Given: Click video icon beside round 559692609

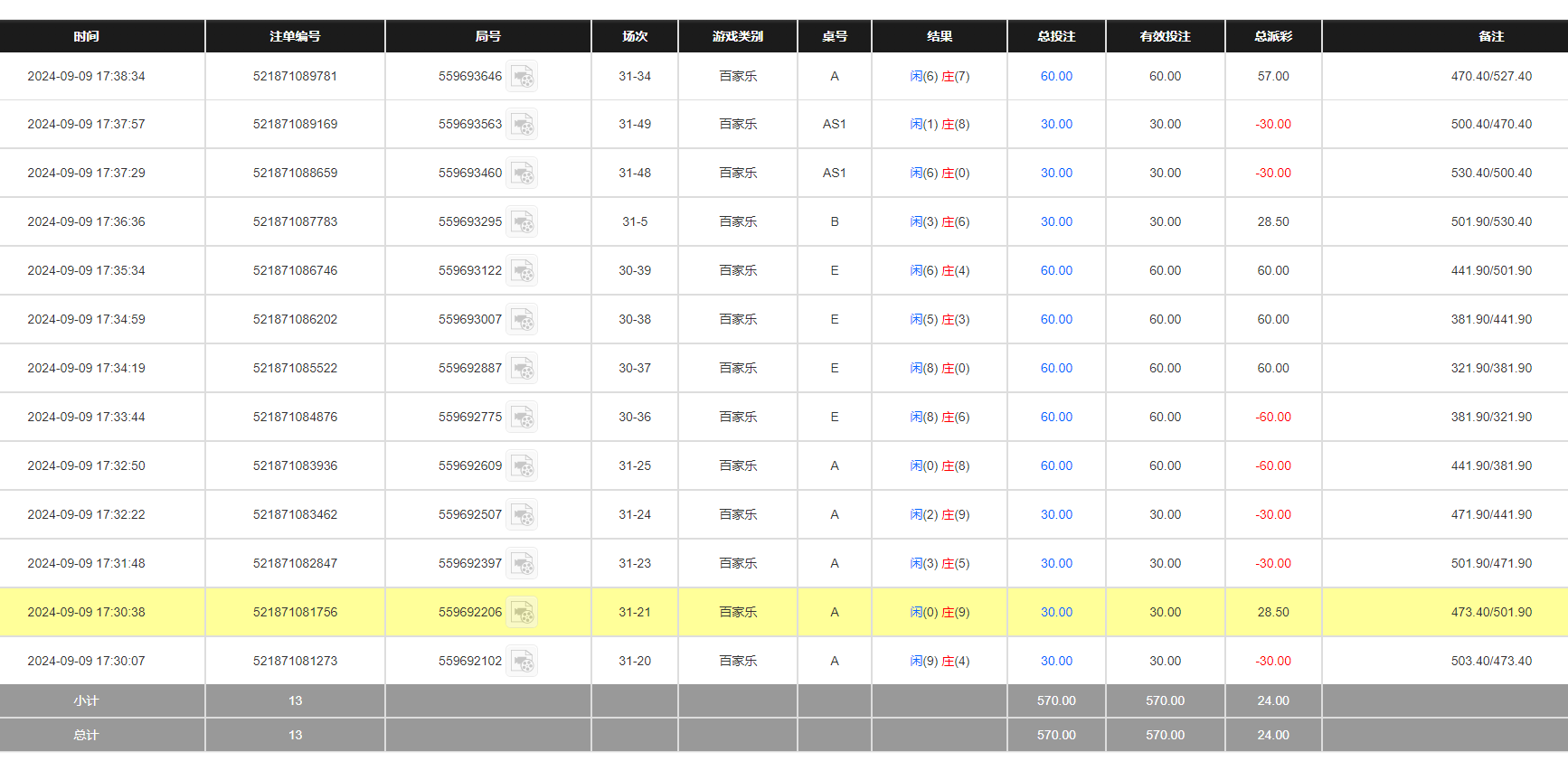Looking at the screenshot, I should tap(522, 466).
